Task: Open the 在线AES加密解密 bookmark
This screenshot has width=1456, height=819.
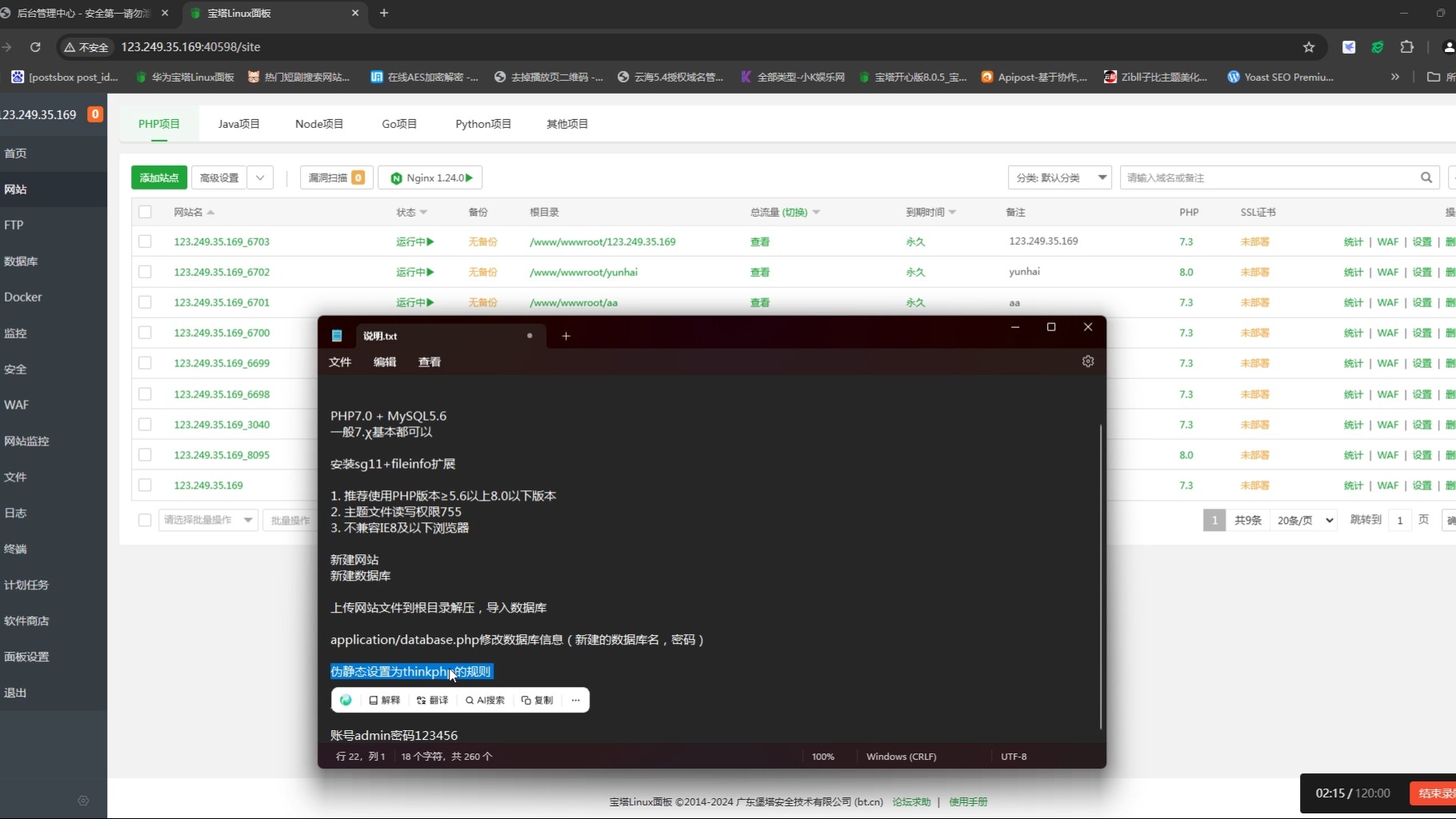Action: click(424, 77)
